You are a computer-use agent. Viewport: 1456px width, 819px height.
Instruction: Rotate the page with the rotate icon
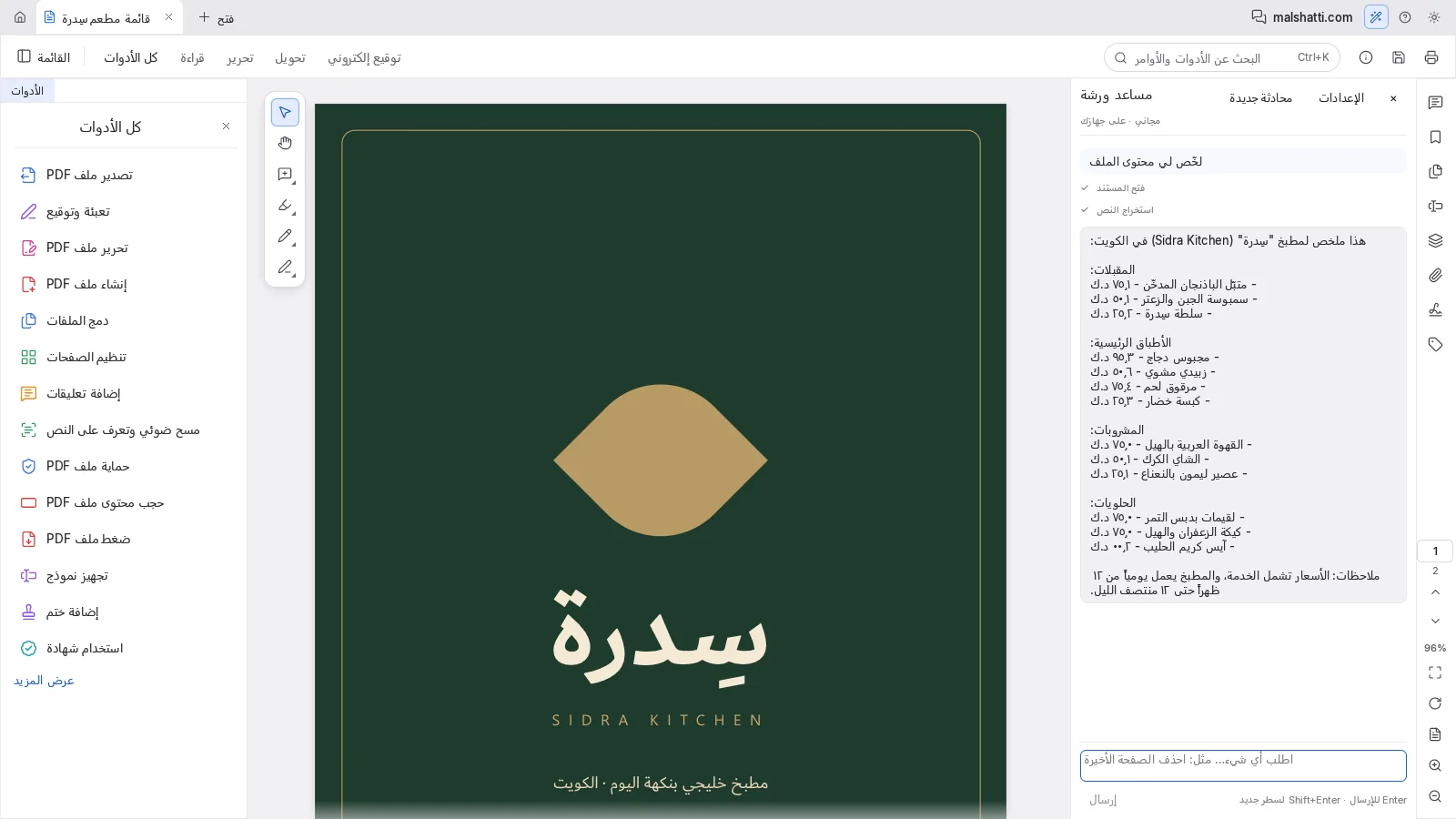[1435, 703]
